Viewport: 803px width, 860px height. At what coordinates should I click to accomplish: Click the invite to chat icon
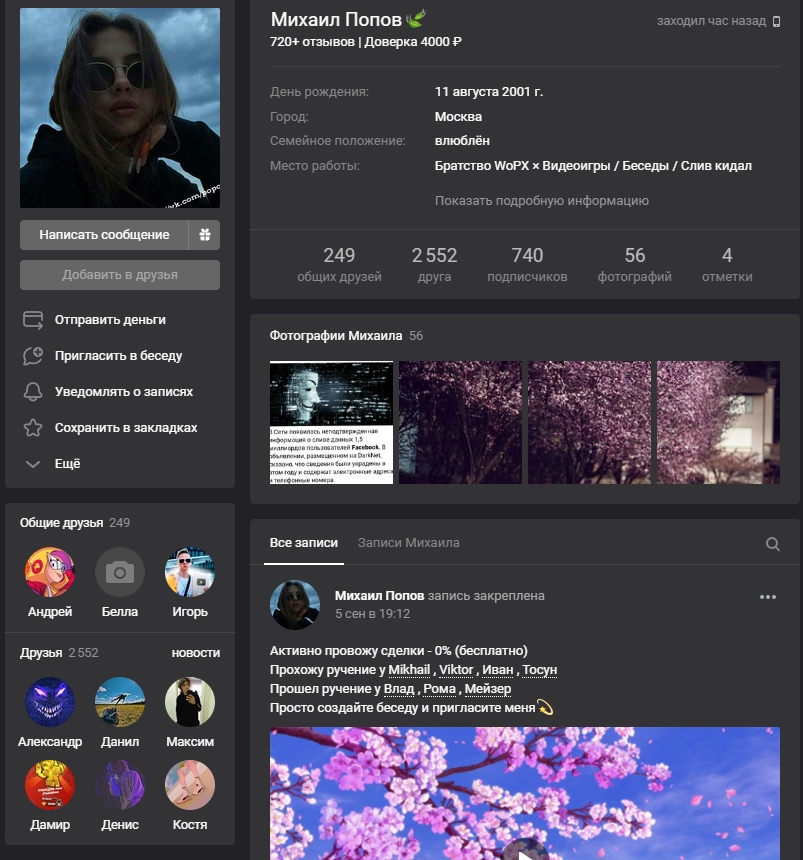[33, 356]
